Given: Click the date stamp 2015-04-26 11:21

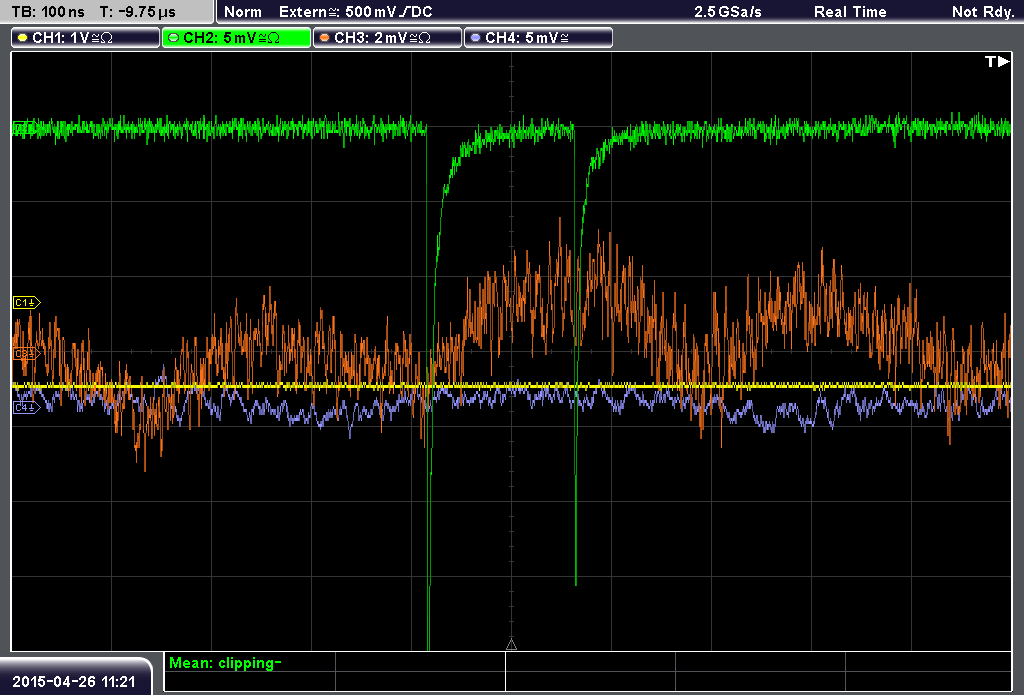Looking at the screenshot, I should [74, 681].
